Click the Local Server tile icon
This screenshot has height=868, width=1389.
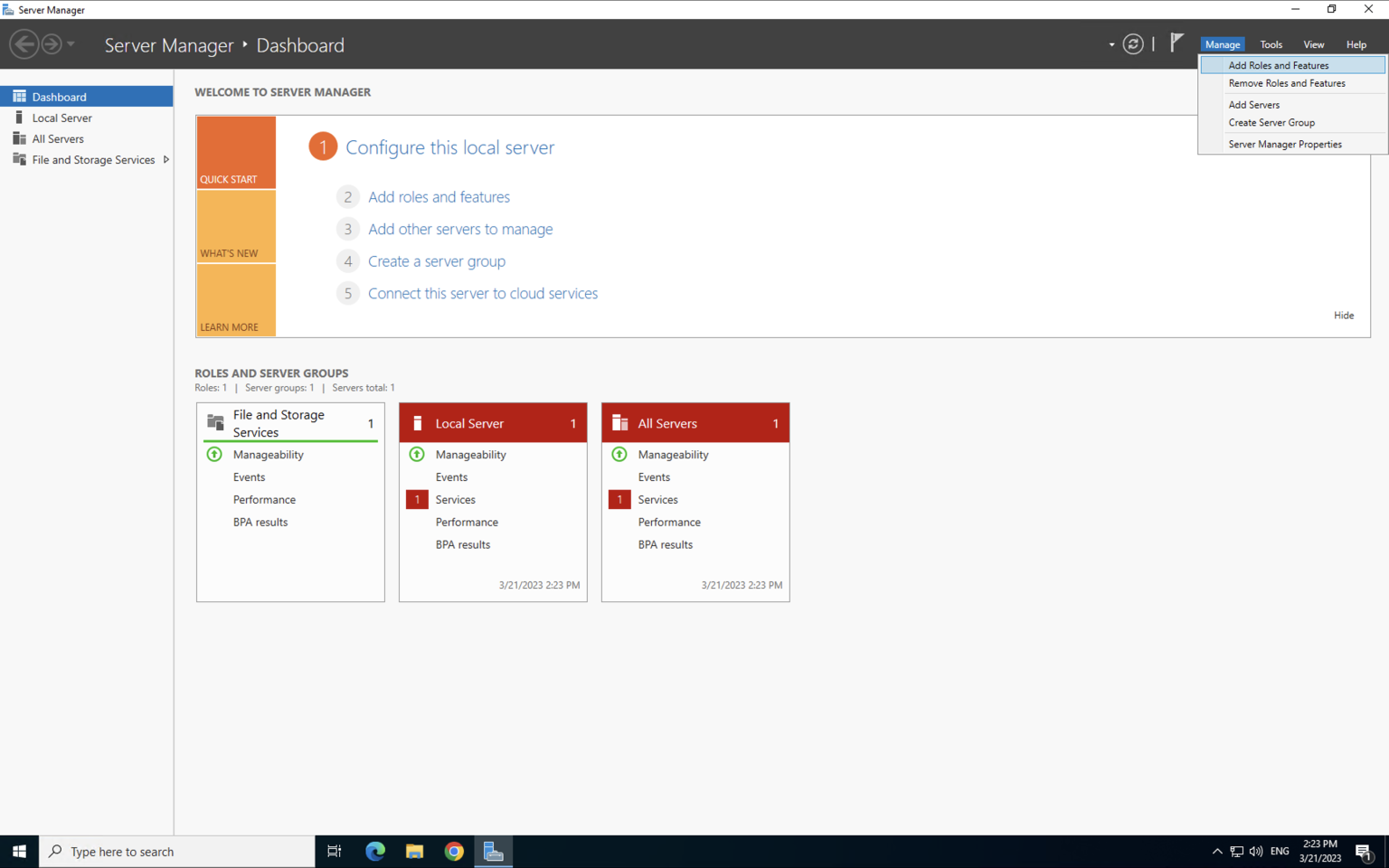(418, 423)
